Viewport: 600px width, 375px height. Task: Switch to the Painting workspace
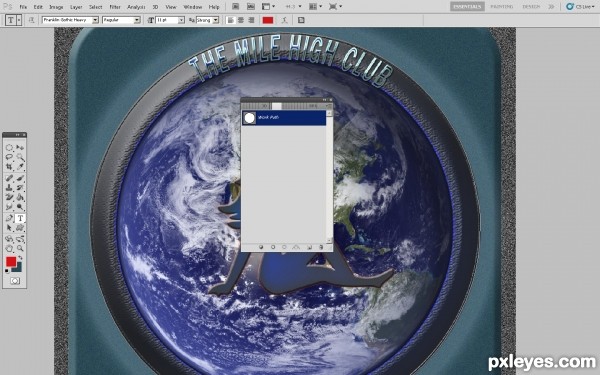[502, 7]
